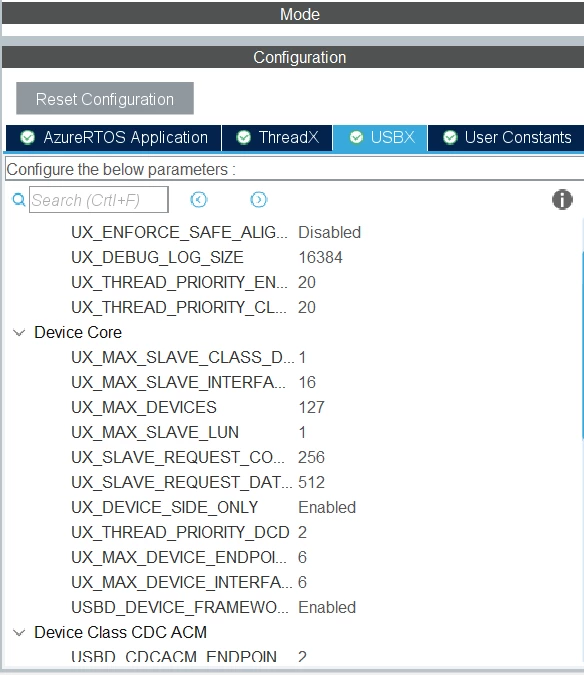Select UX_ENFORCE_SAFE_ALIG... parameter row
The image size is (584, 675).
179,232
